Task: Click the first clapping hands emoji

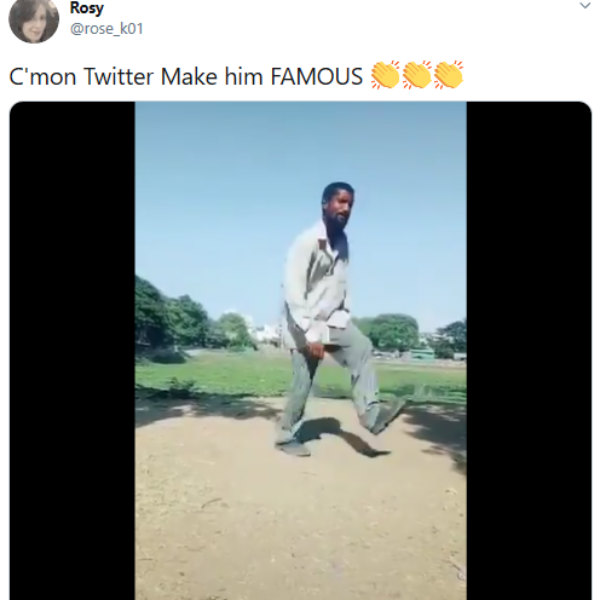Action: [385, 76]
